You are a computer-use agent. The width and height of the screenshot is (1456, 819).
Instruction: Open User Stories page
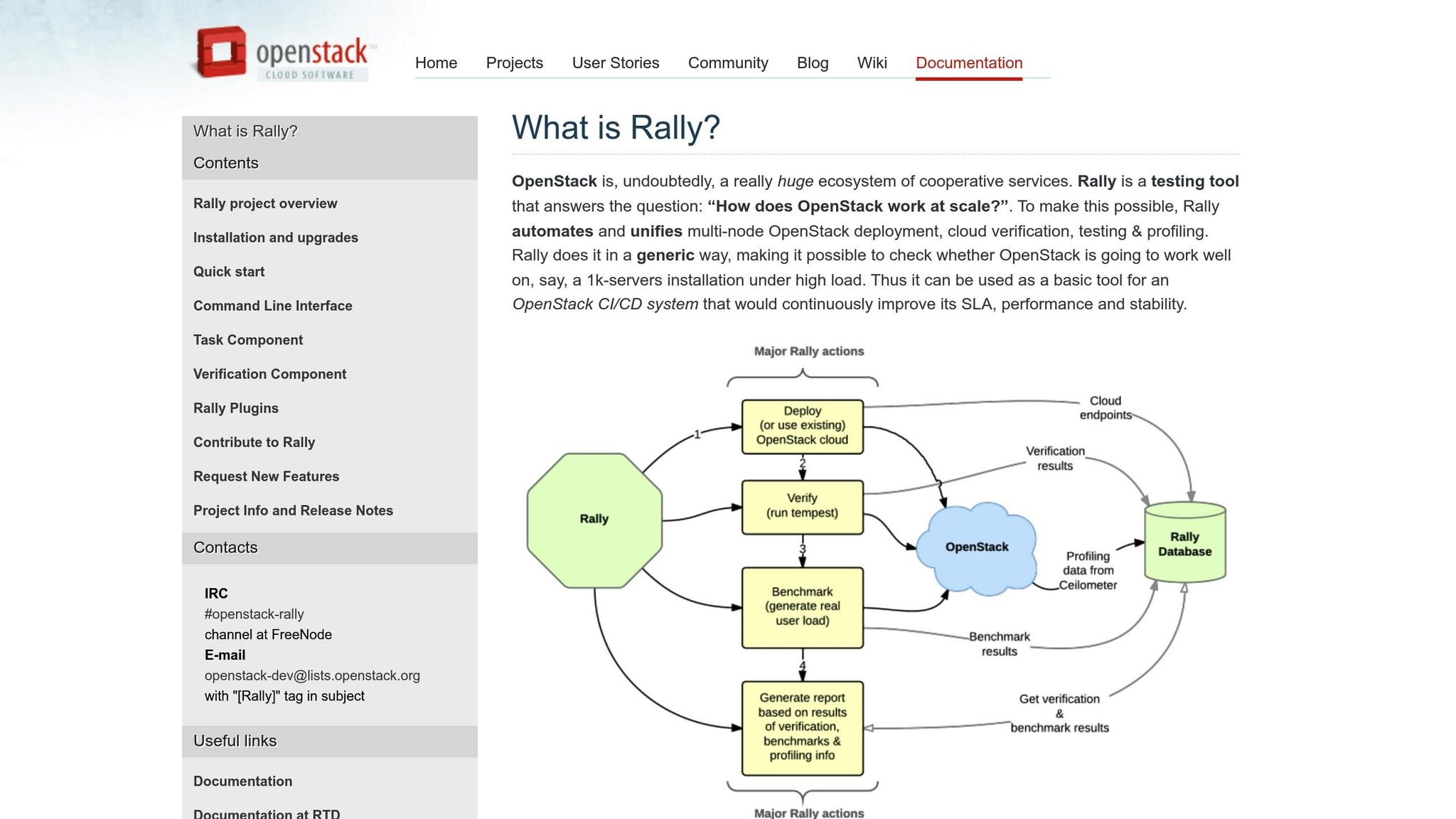point(616,63)
